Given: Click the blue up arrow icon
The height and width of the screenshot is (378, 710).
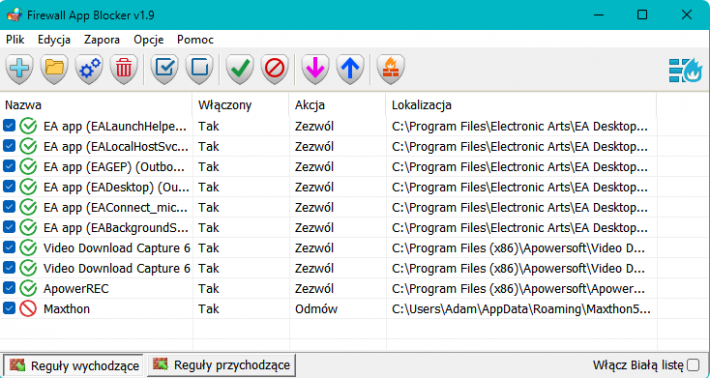Looking at the screenshot, I should [350, 69].
